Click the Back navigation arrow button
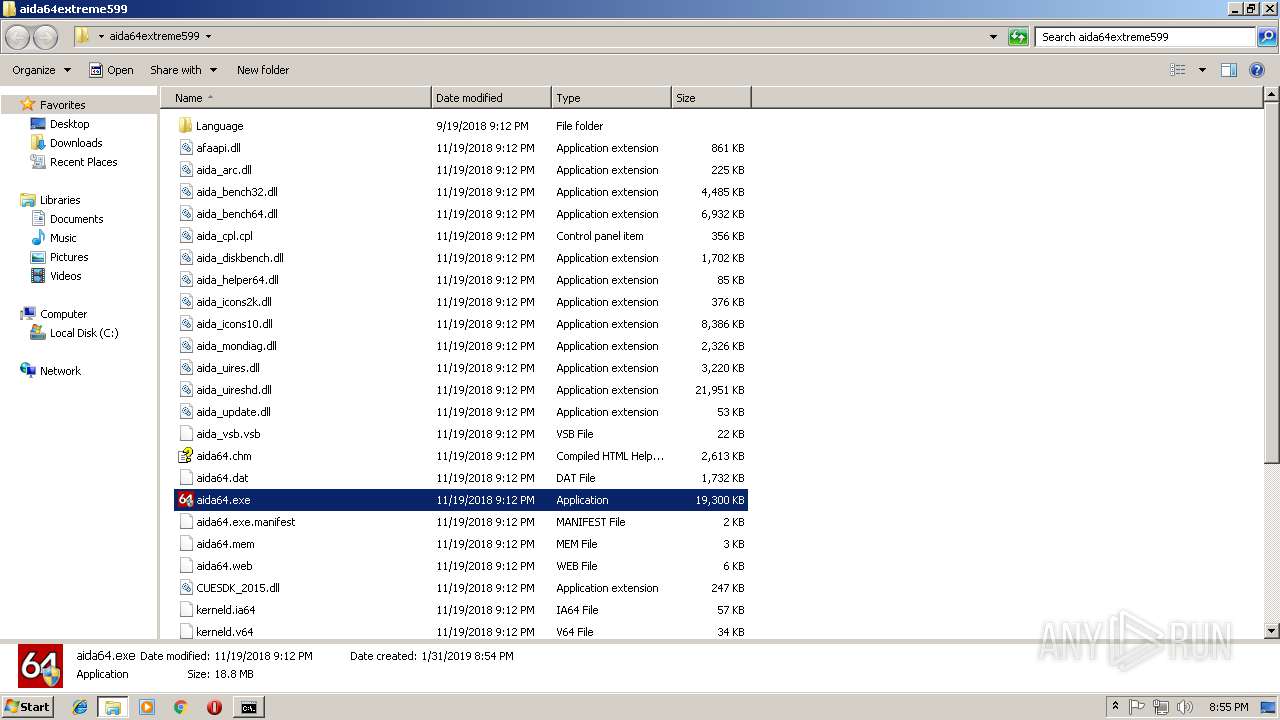Screen dimensions: 1280x720 click(17, 37)
